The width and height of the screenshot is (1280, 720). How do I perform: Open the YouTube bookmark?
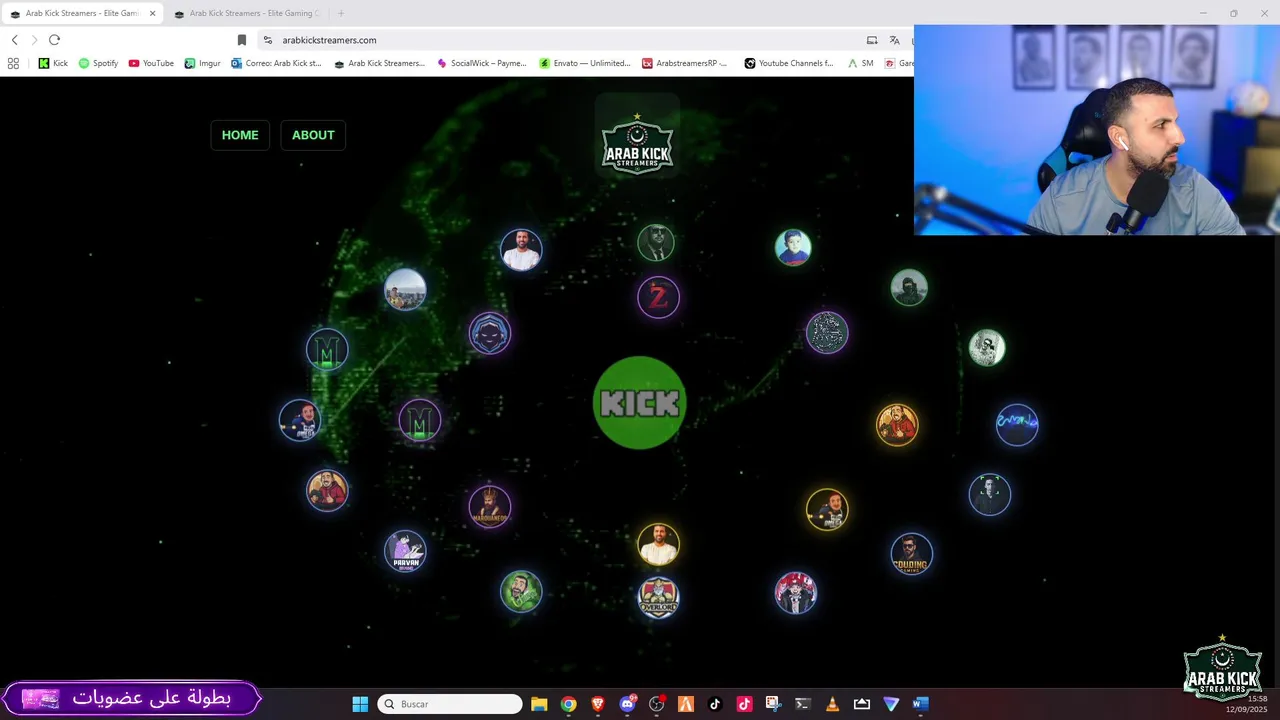(151, 63)
